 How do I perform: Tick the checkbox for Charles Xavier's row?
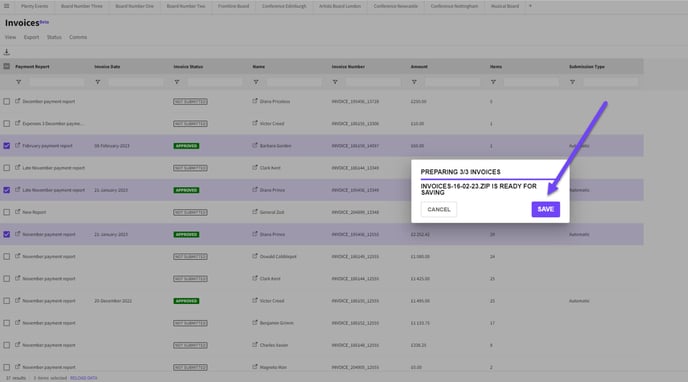(7, 345)
